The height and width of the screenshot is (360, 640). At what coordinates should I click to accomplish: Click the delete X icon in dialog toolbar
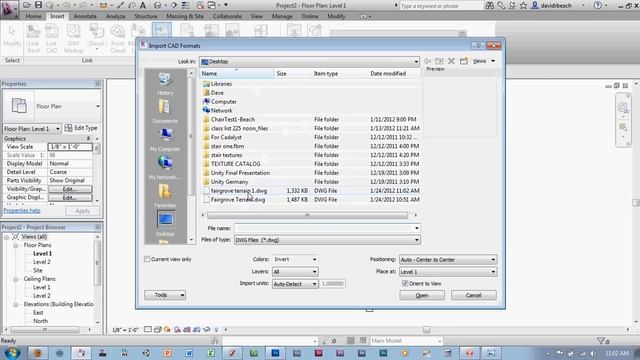[x=451, y=61]
